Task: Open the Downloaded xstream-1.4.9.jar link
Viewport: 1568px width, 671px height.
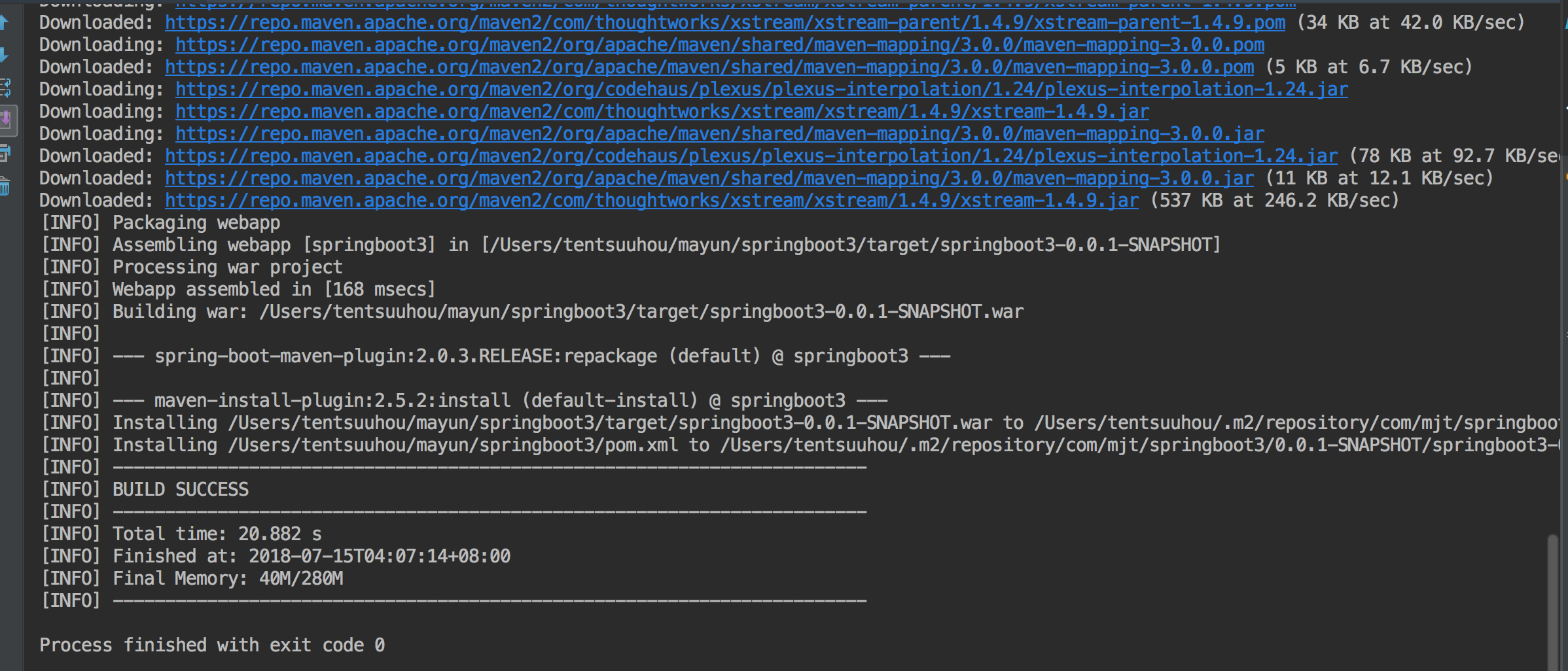Action: pos(651,201)
